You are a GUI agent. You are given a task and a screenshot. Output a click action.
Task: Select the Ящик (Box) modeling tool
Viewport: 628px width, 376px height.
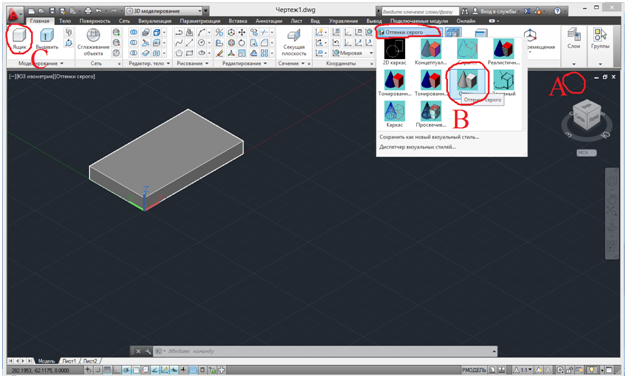(x=19, y=39)
